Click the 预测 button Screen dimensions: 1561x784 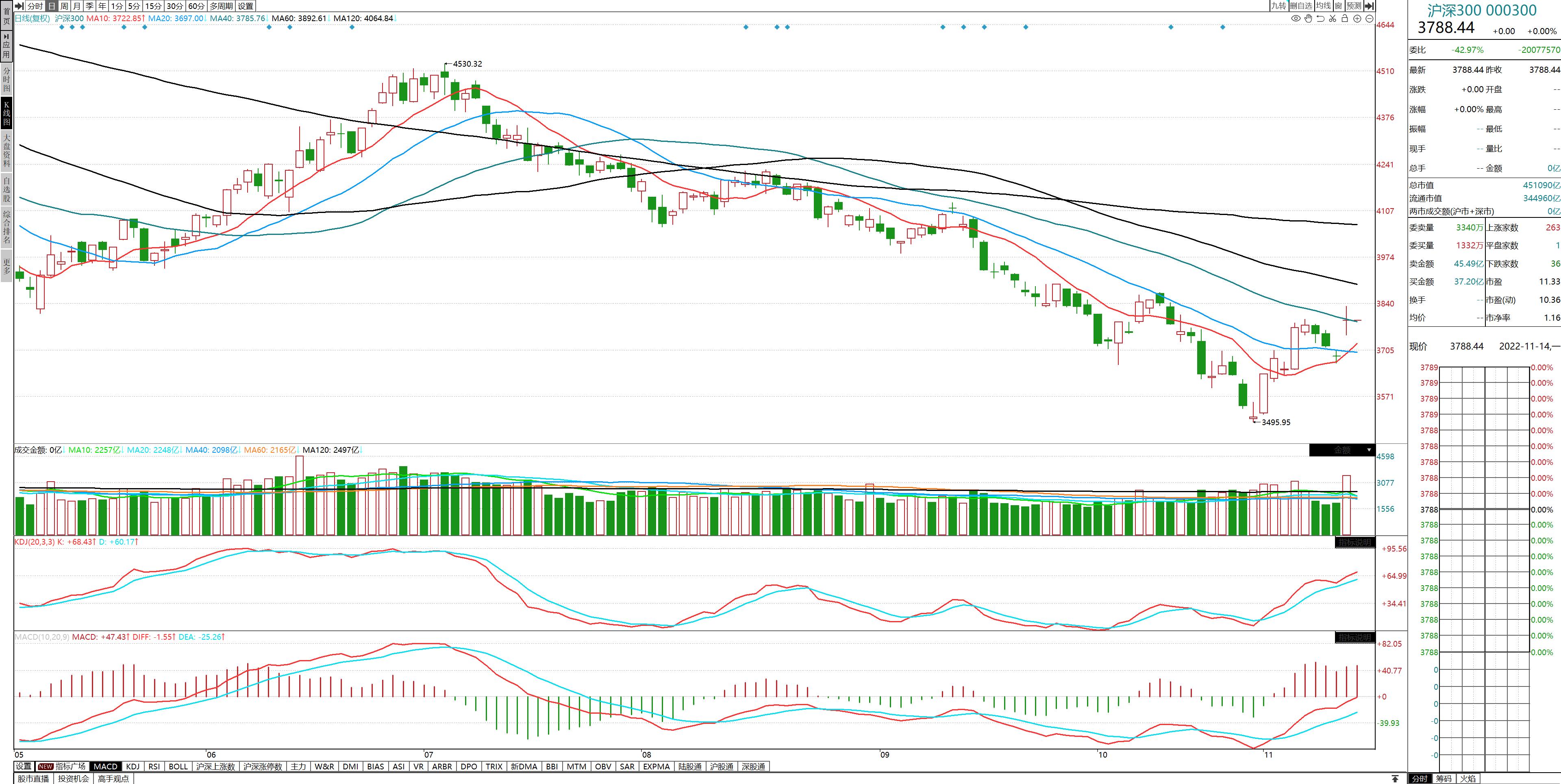[1354, 6]
